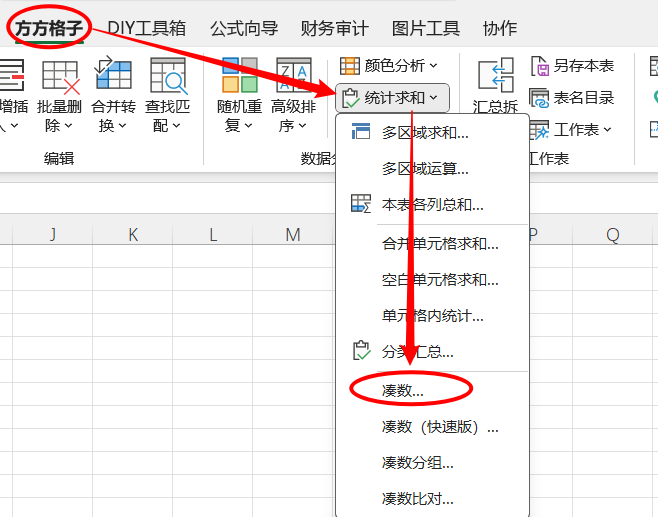Image resolution: width=658 pixels, height=517 pixels.
Task: Click the 另存本表 icon
Action: tap(540, 66)
